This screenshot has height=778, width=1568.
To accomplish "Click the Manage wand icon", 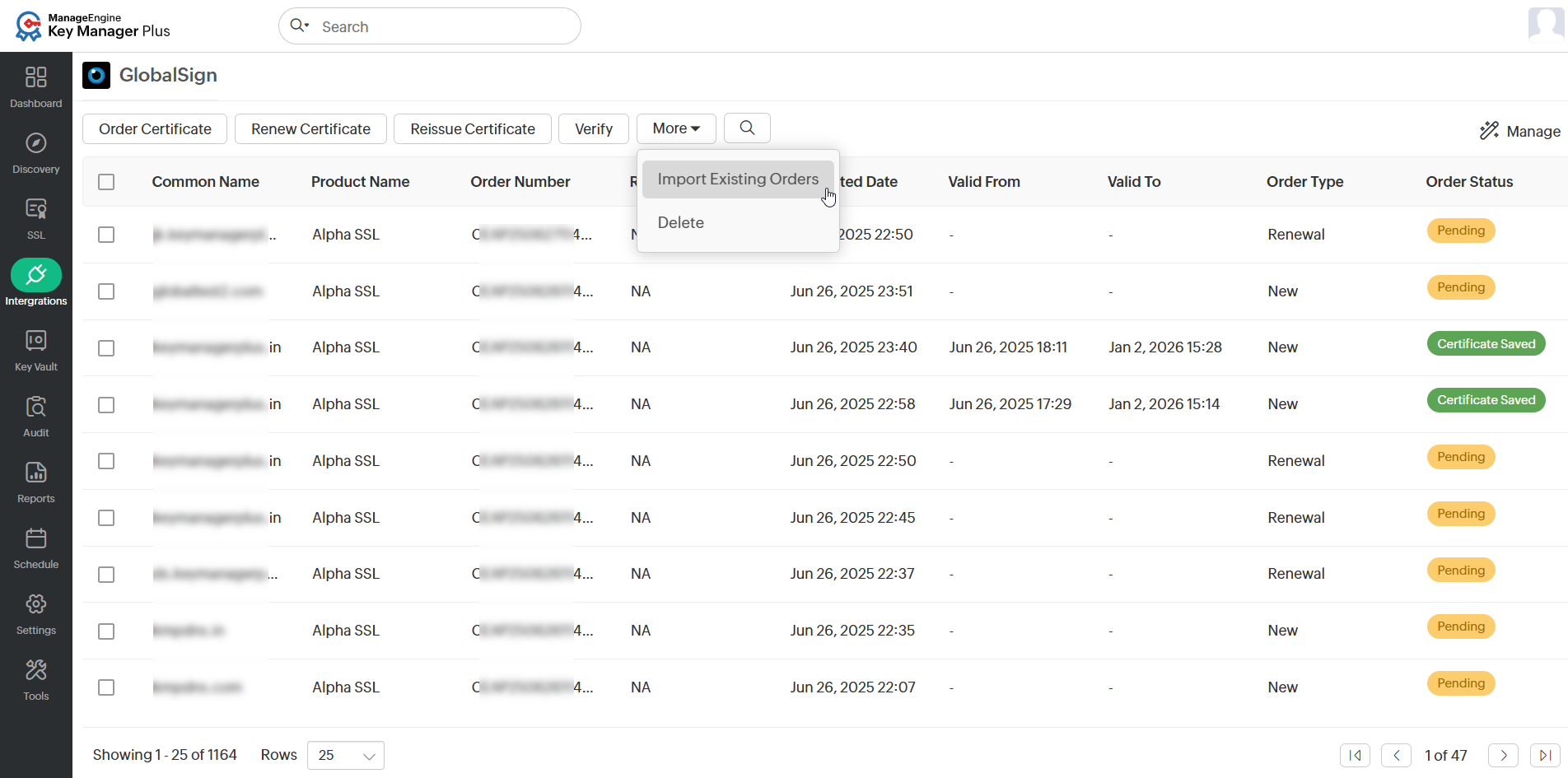I will 1489,131.
